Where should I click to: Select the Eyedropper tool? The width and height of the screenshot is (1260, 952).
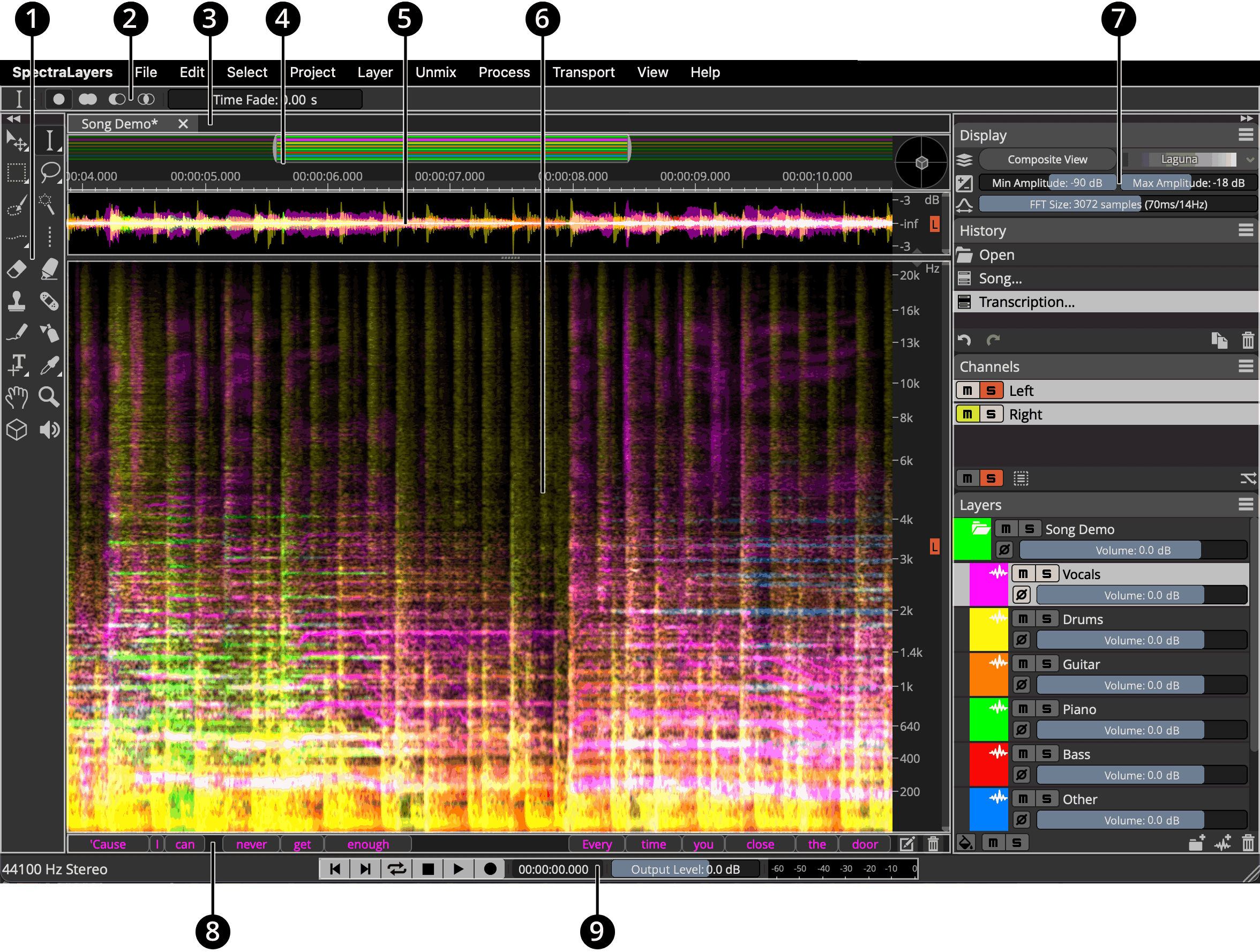pyautogui.click(x=50, y=365)
